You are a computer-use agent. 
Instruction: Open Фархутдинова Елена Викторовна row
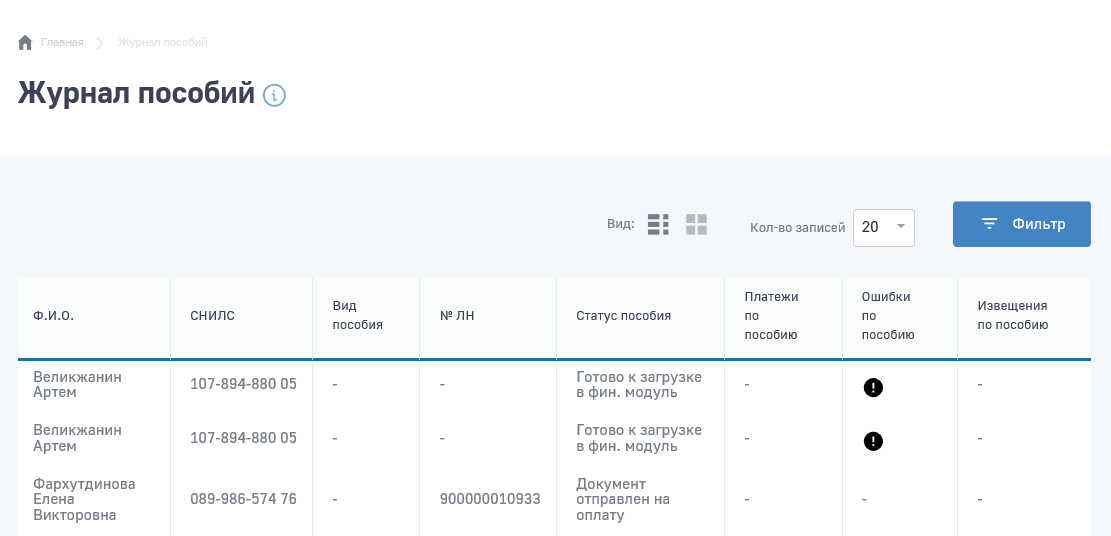point(84,499)
